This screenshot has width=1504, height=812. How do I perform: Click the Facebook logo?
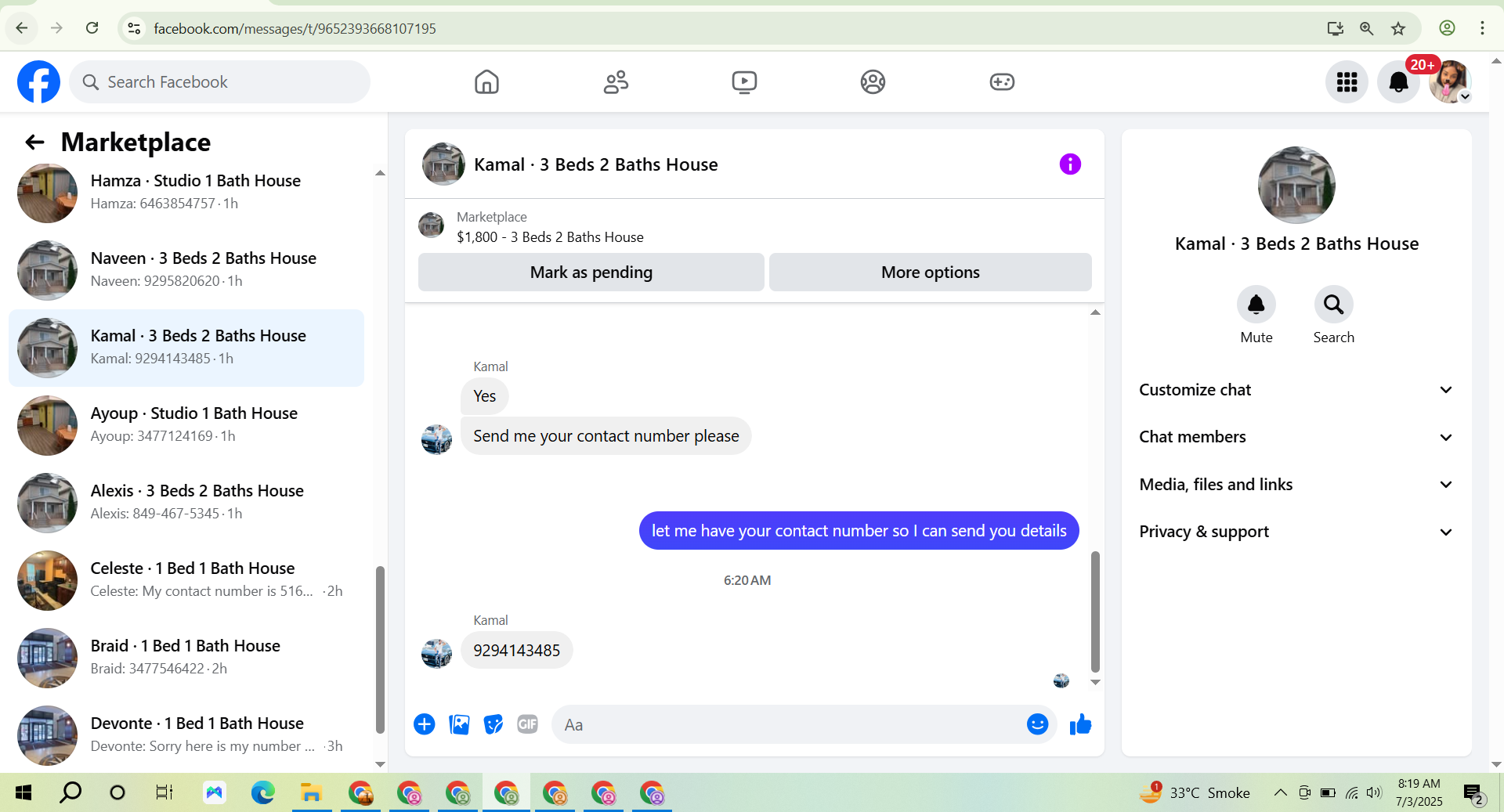tap(38, 81)
